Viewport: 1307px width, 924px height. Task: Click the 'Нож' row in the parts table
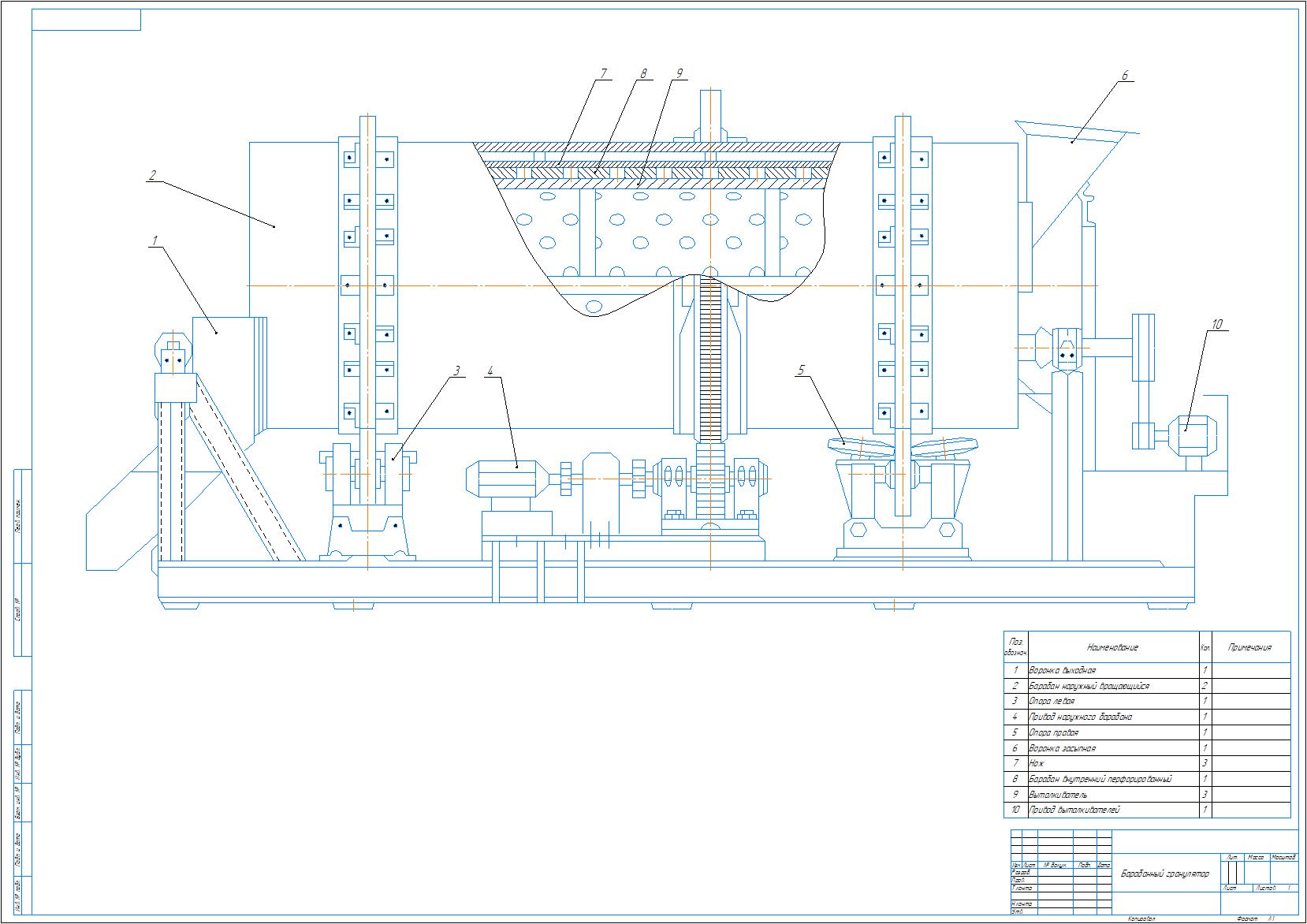(1037, 763)
